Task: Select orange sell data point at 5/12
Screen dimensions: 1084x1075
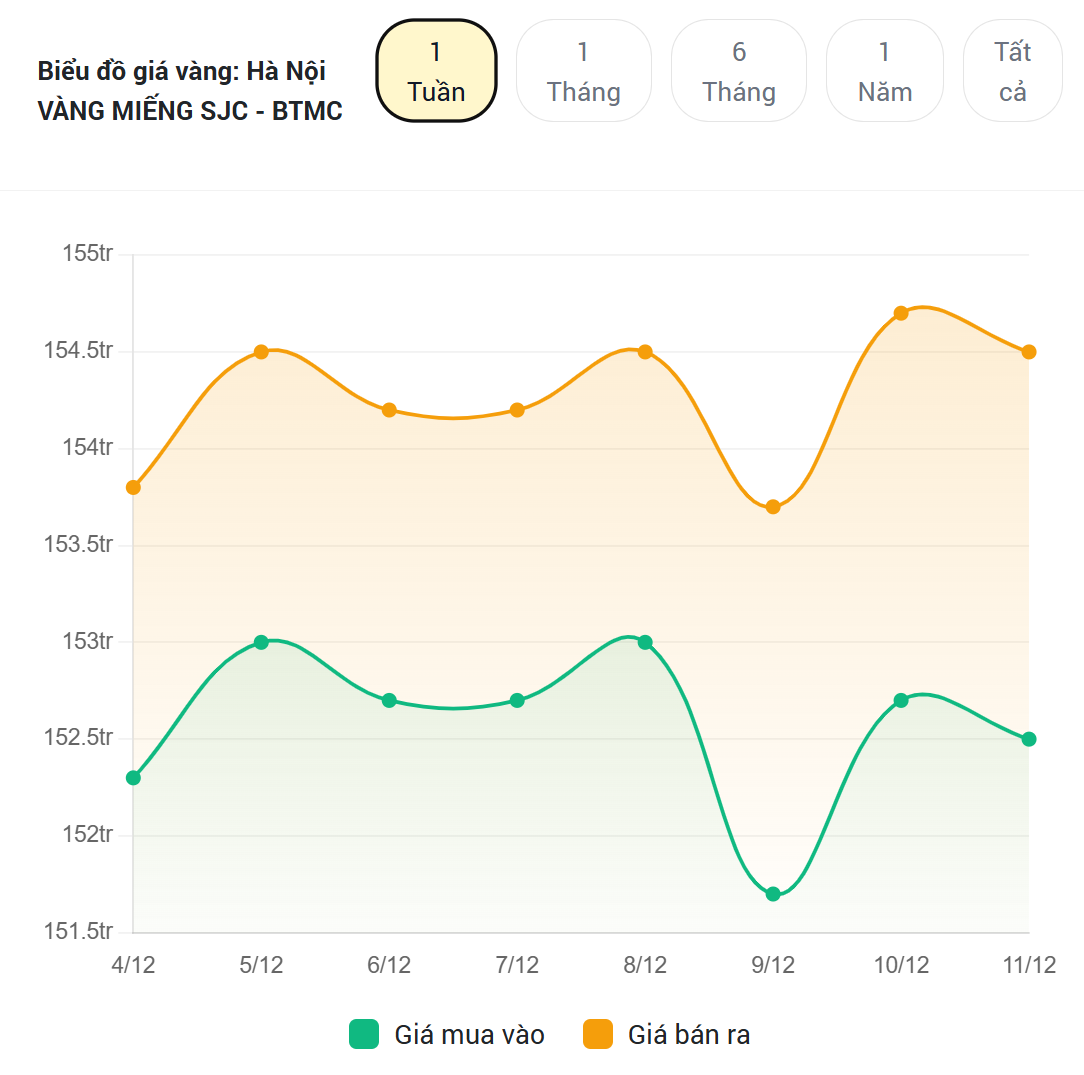Action: pyautogui.click(x=261, y=352)
